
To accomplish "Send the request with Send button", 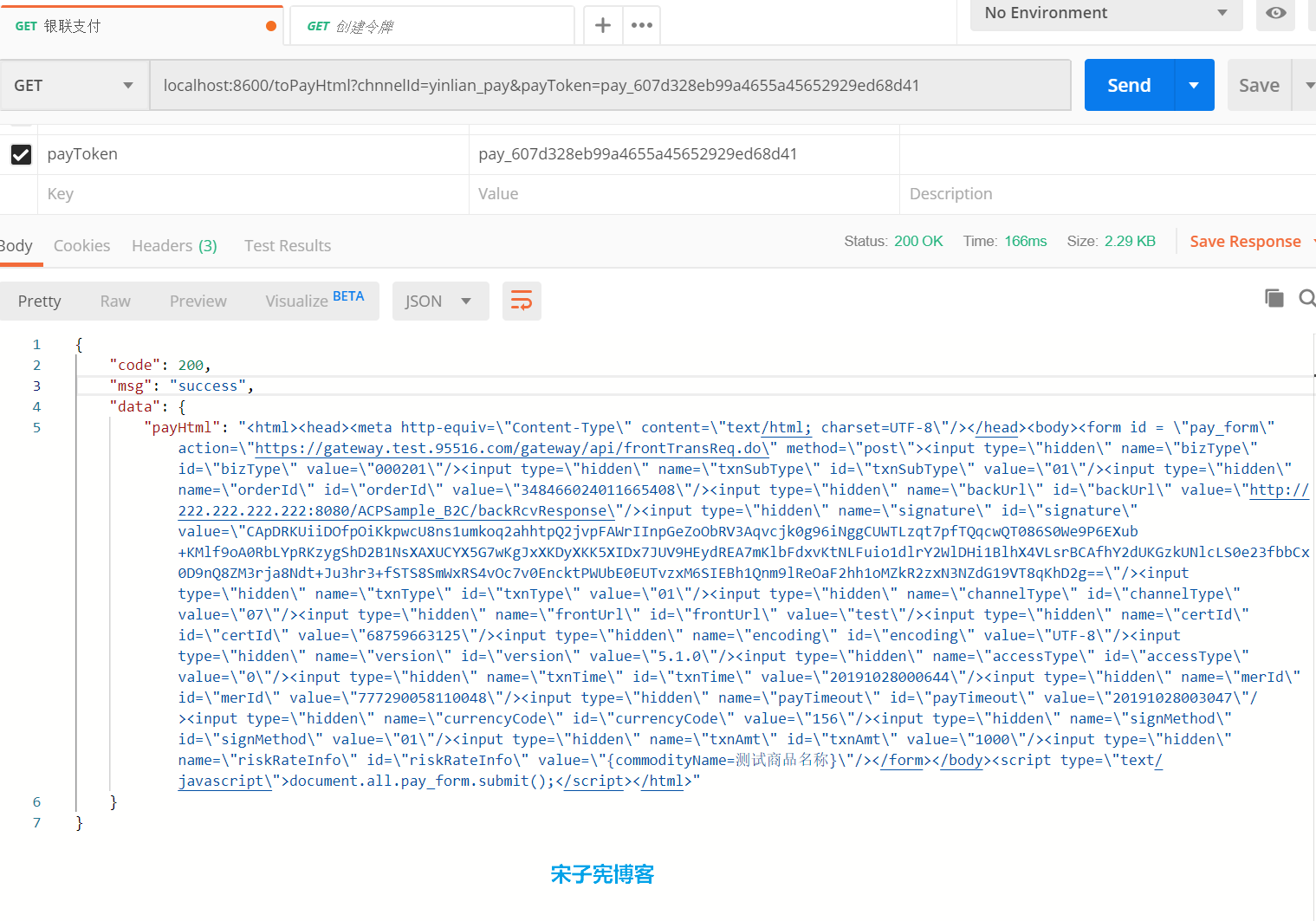I will [x=1129, y=85].
